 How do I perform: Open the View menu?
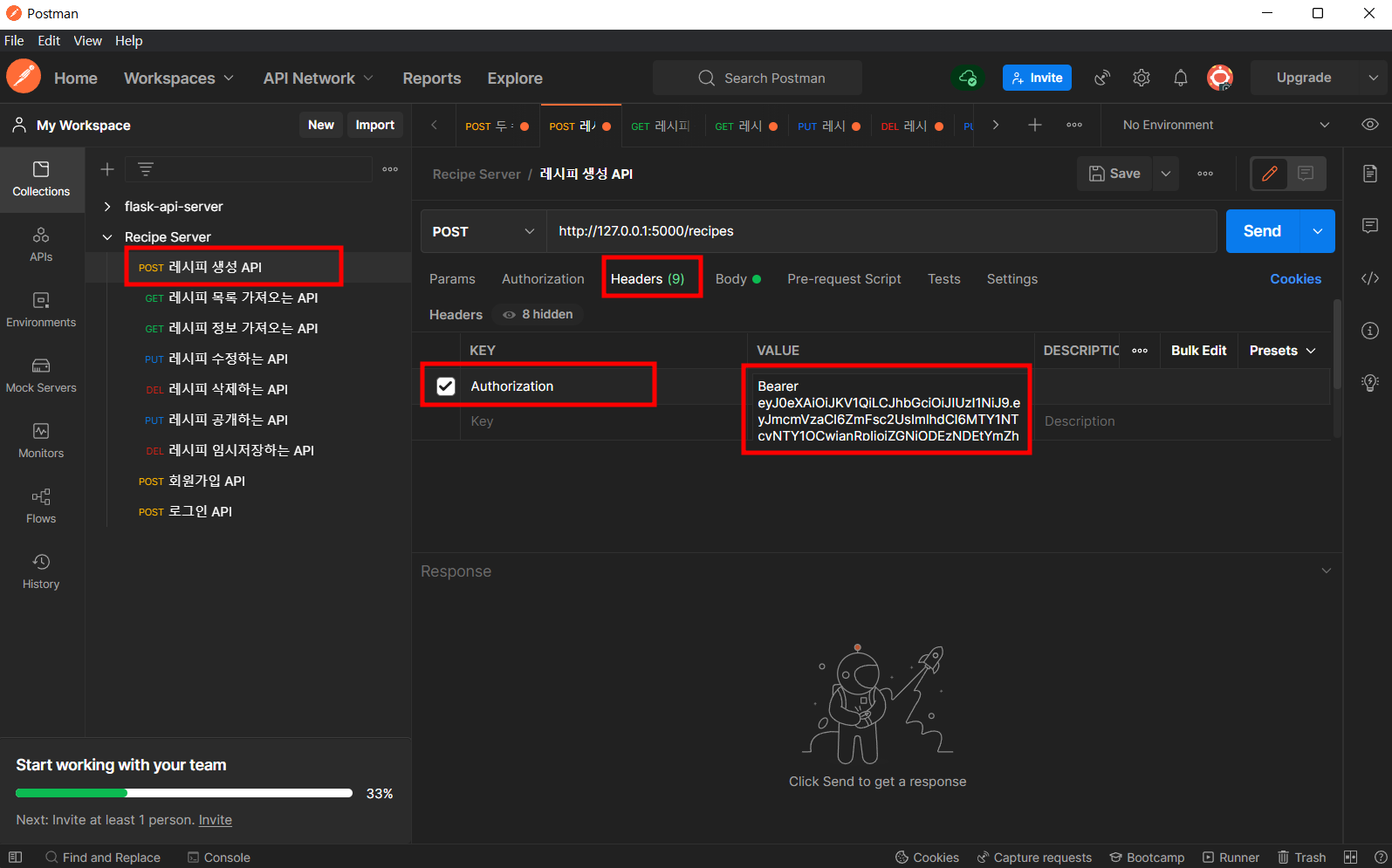(87, 41)
